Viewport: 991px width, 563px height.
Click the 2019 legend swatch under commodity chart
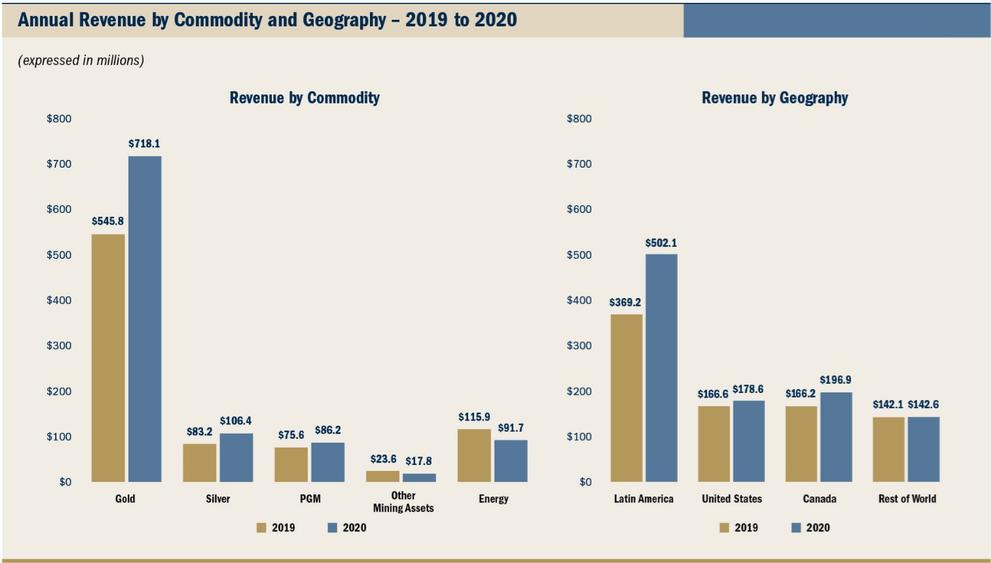[262, 527]
